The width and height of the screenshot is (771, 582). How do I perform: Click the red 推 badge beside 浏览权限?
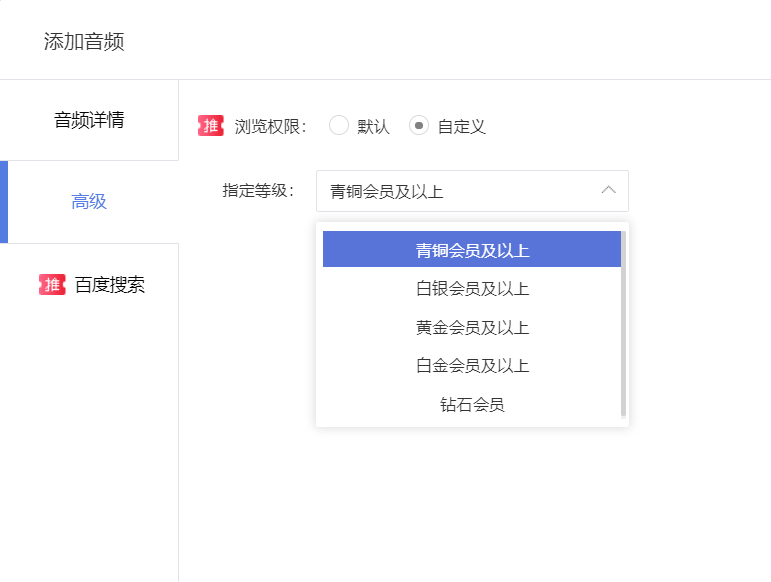point(210,125)
